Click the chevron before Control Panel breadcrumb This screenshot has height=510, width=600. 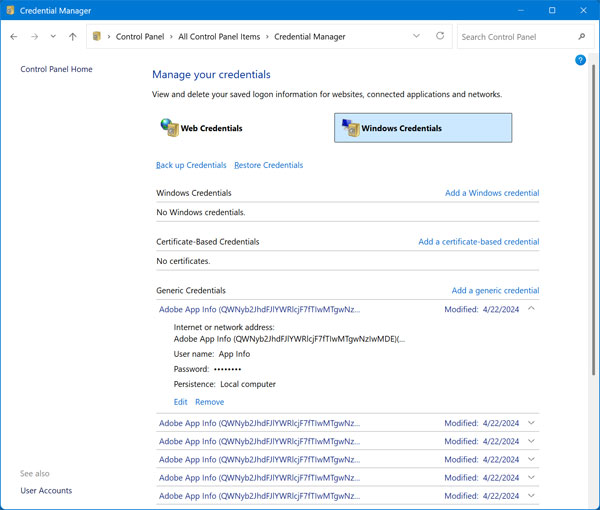[x=109, y=37]
